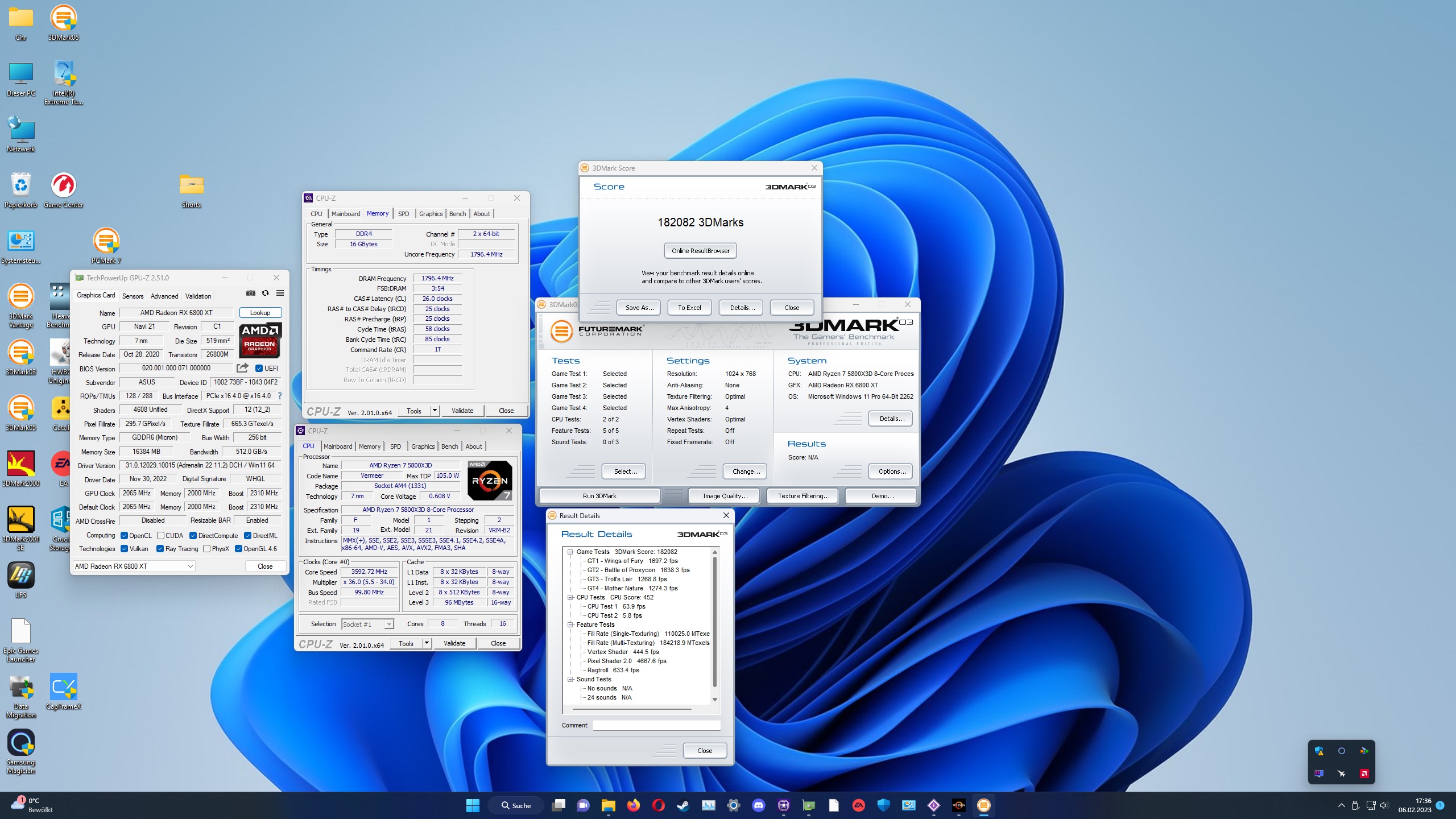Click the AMD tray icon in overflow panel
The image size is (1456, 819).
[x=1364, y=773]
